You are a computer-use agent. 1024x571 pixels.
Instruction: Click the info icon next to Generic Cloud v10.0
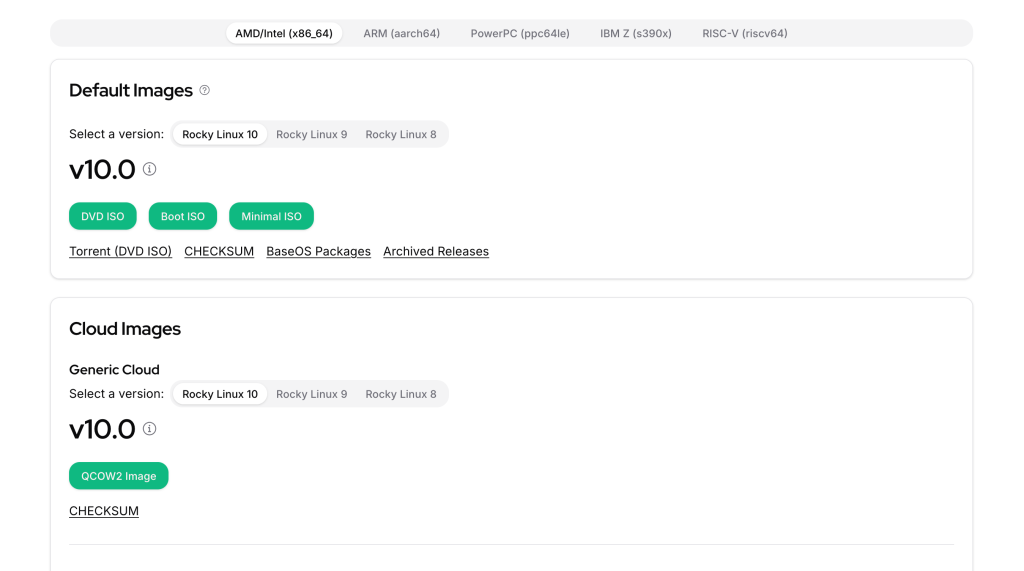[150, 429]
